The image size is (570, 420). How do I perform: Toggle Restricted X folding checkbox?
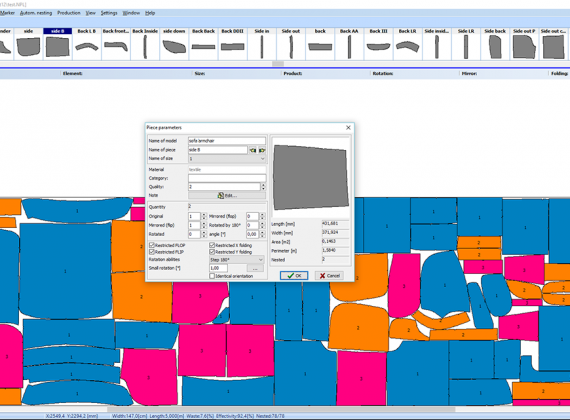point(212,245)
